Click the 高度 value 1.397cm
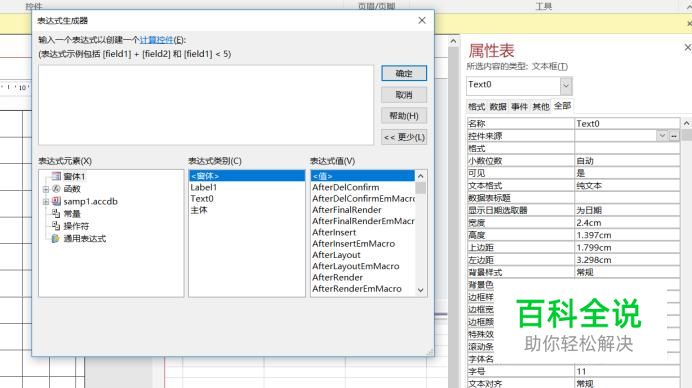Image resolution: width=692 pixels, height=388 pixels. pos(627,235)
